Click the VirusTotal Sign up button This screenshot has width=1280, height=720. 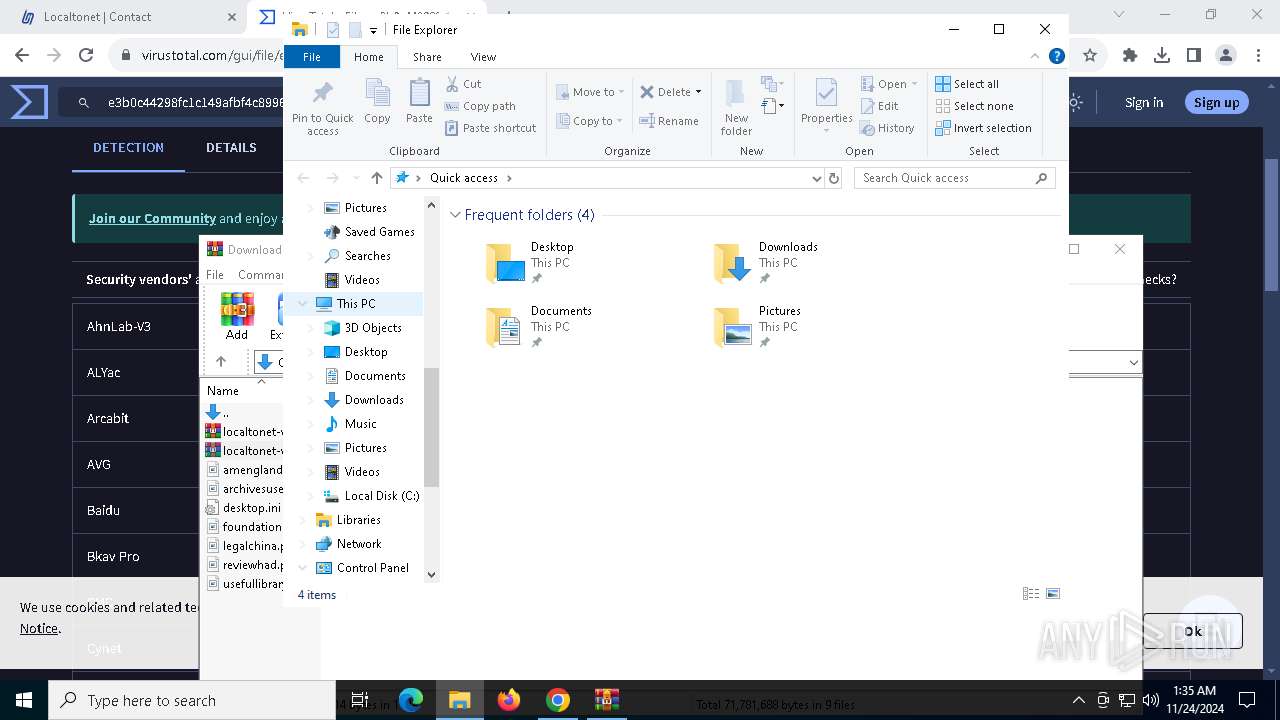(x=1216, y=102)
